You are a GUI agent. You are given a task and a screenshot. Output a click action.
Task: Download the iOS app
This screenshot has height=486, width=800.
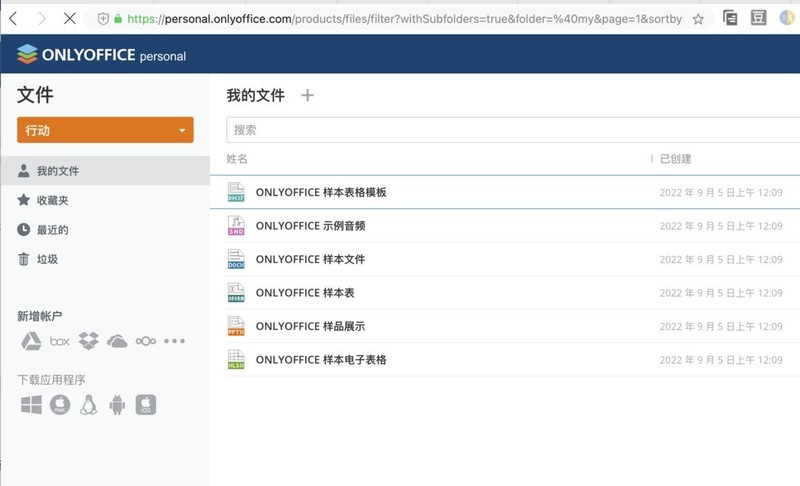click(x=145, y=405)
